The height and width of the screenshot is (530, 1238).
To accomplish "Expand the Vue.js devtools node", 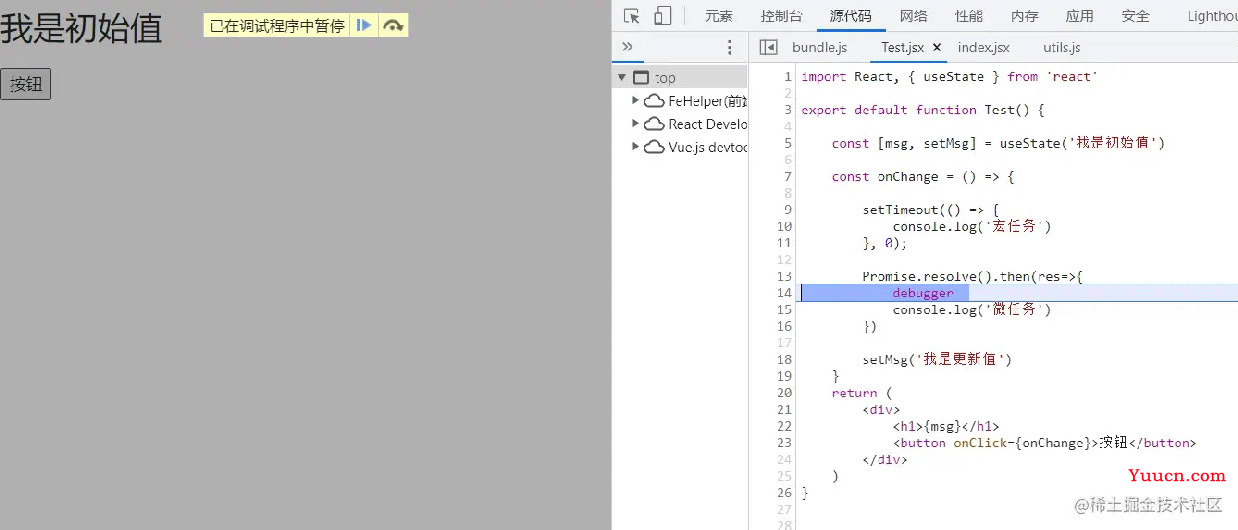I will 635,146.
